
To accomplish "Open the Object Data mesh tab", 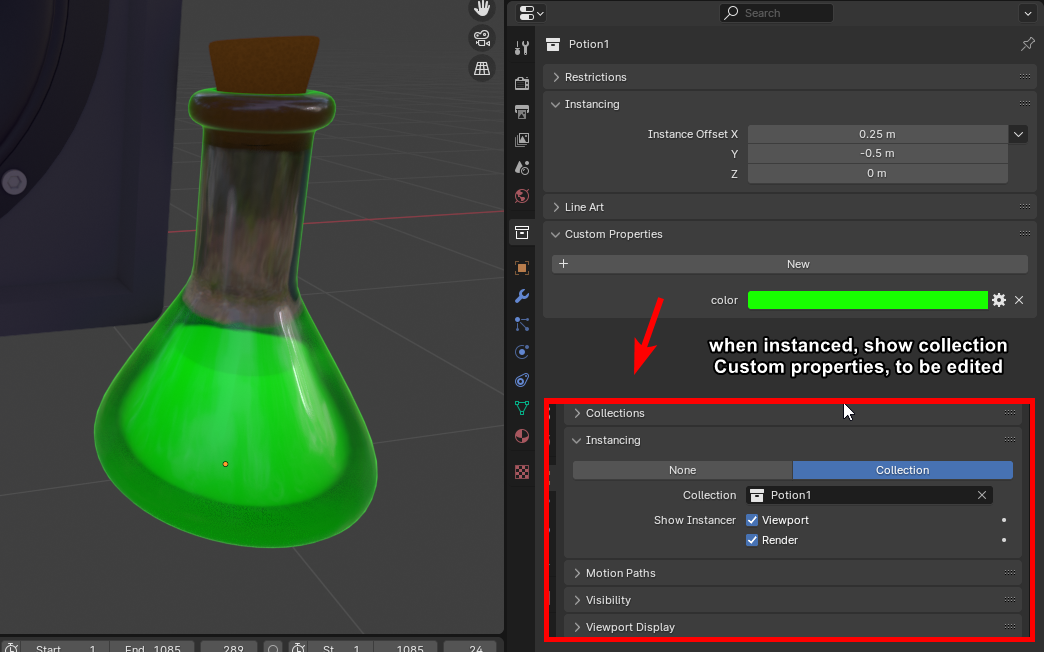I will click(522, 408).
